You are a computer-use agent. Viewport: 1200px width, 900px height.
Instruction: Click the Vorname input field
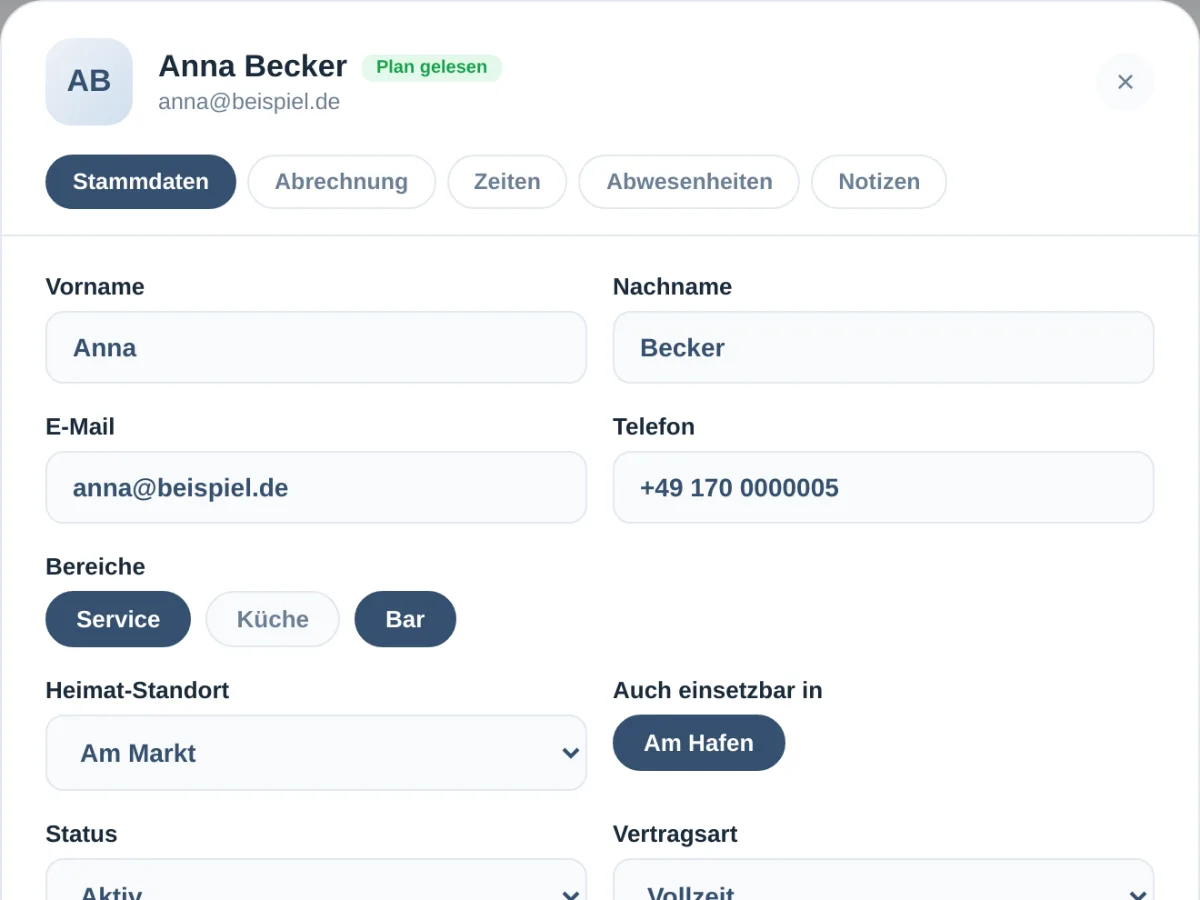316,347
